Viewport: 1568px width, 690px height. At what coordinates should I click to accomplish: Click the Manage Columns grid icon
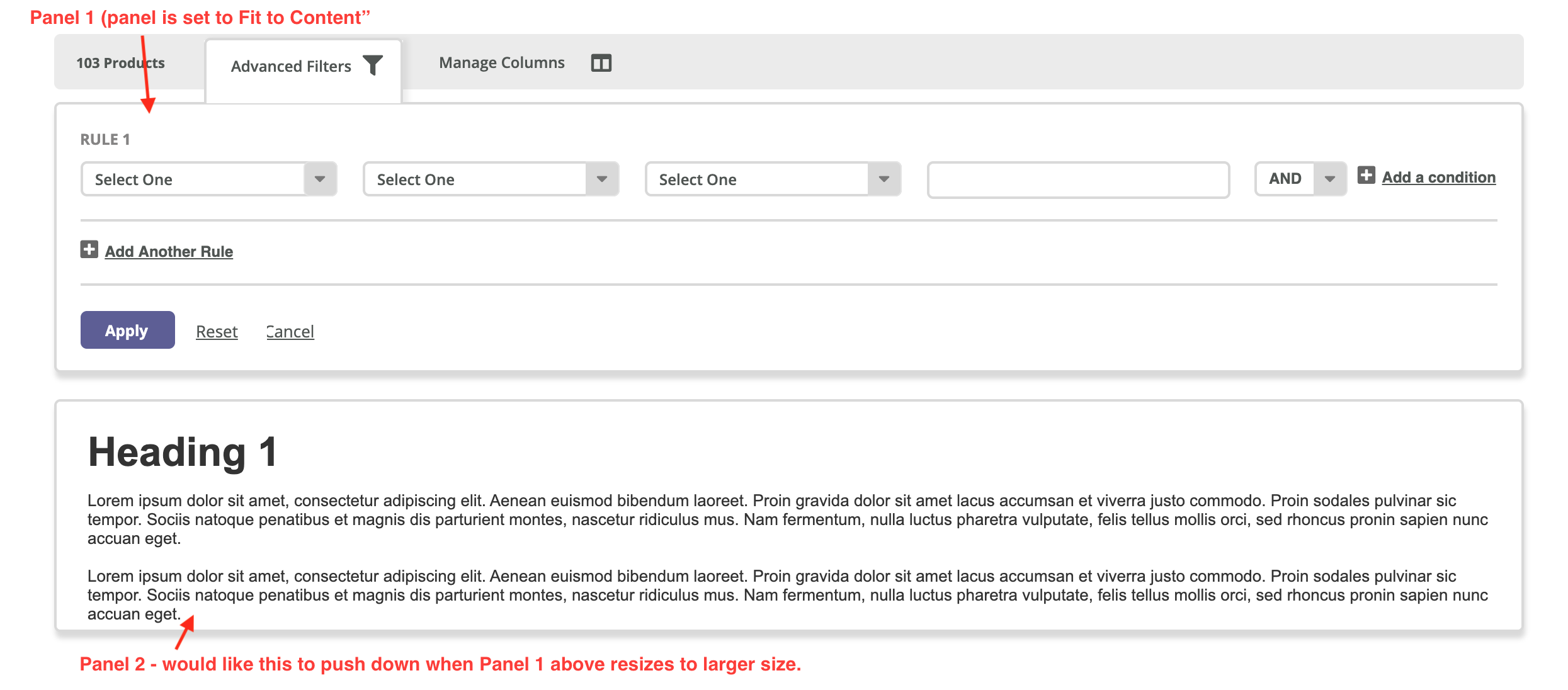(601, 63)
